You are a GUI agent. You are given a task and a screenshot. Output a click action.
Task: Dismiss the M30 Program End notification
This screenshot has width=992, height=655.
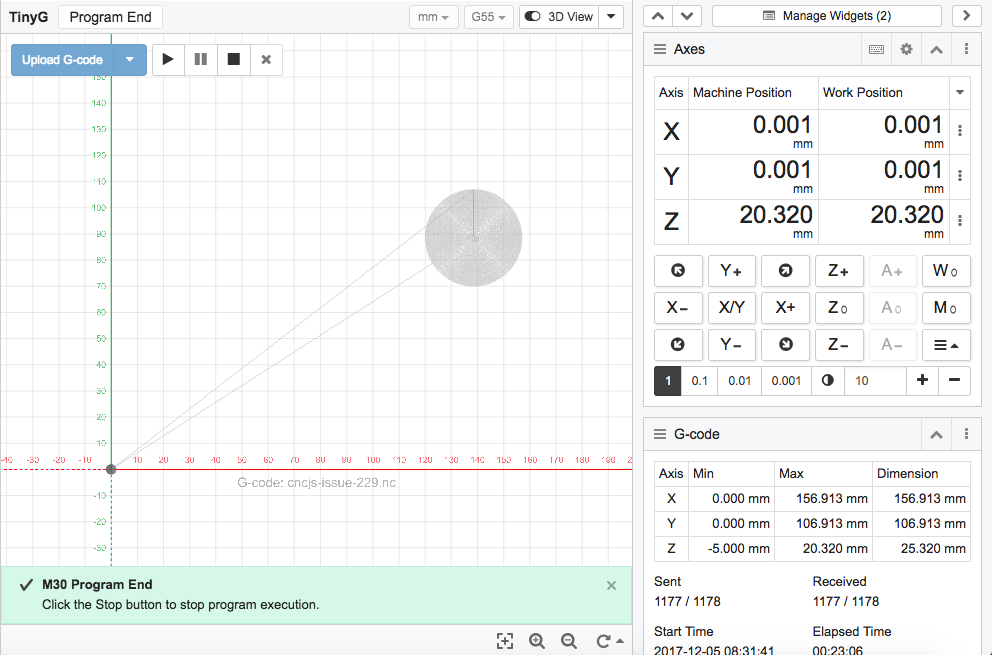(611, 585)
